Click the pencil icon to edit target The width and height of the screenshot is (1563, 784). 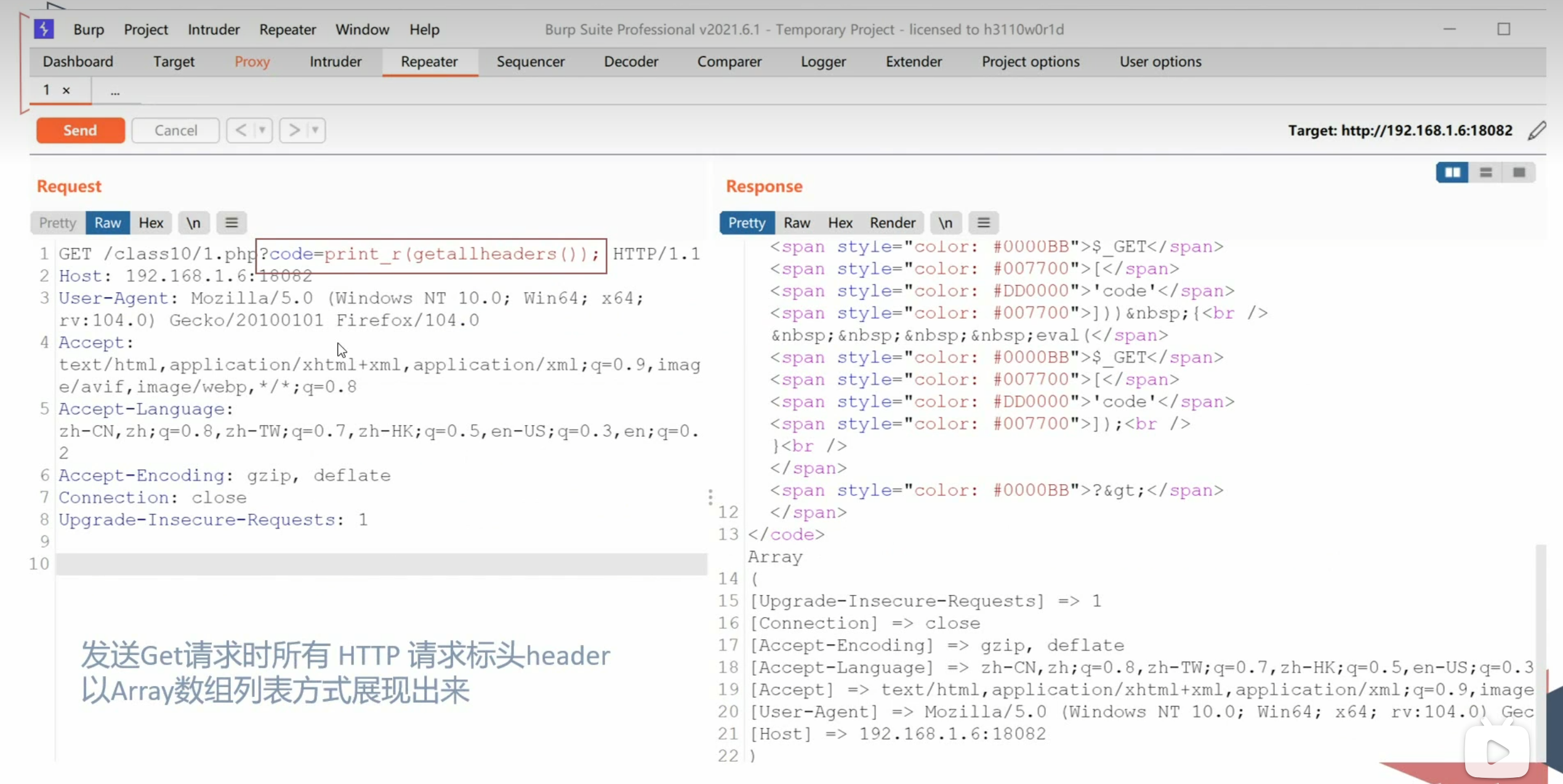[1537, 130]
